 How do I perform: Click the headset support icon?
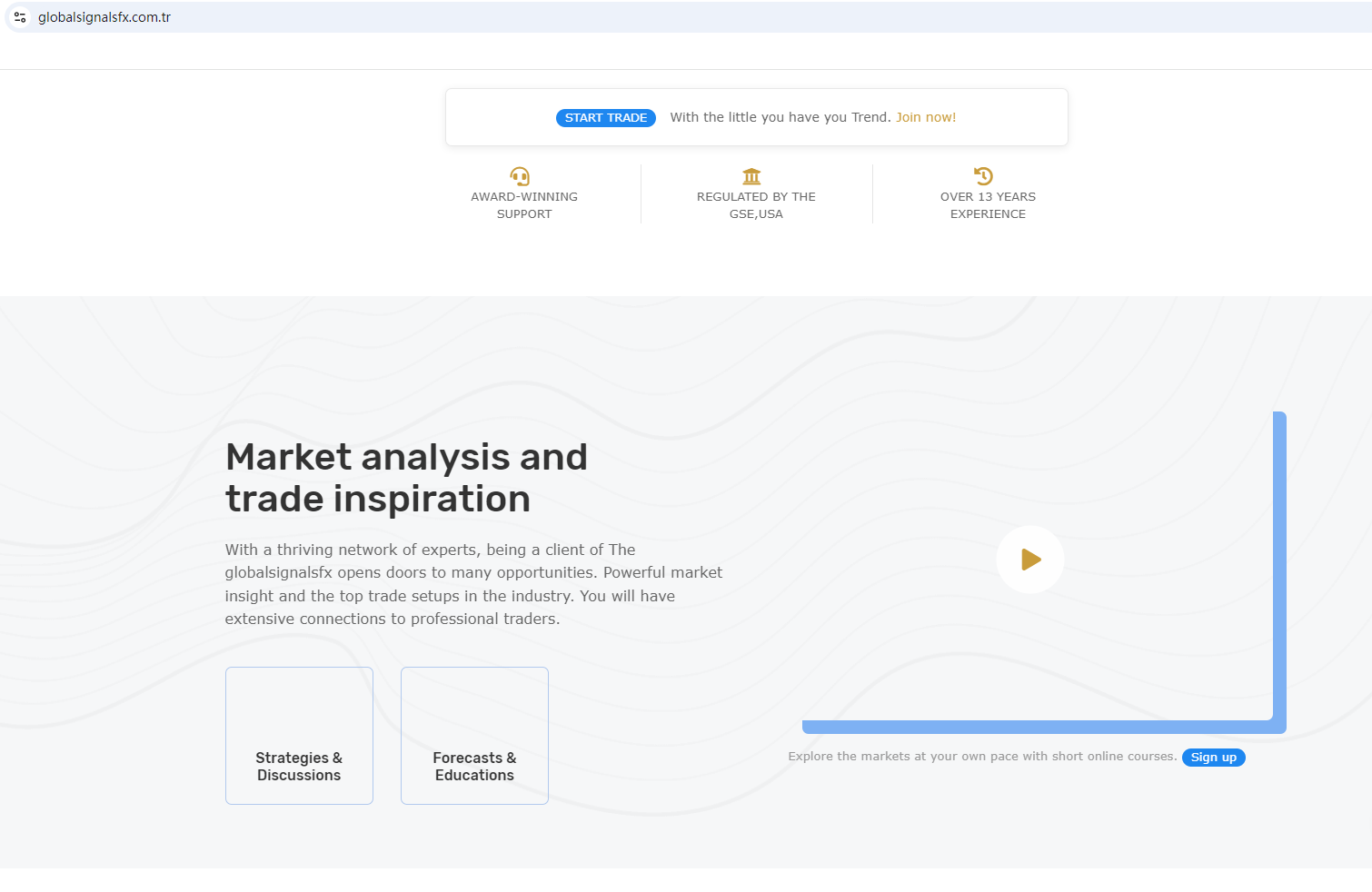coord(520,176)
